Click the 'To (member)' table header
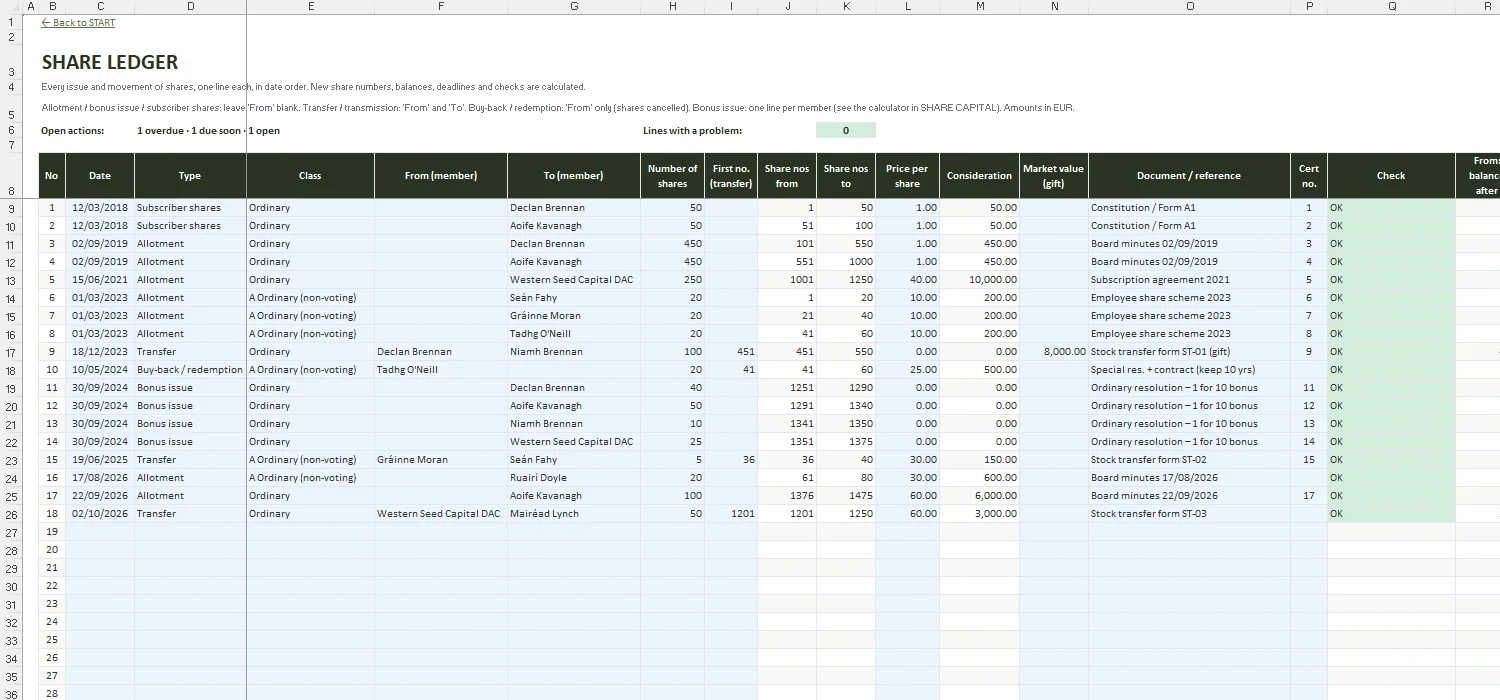1500x700 pixels. [574, 176]
